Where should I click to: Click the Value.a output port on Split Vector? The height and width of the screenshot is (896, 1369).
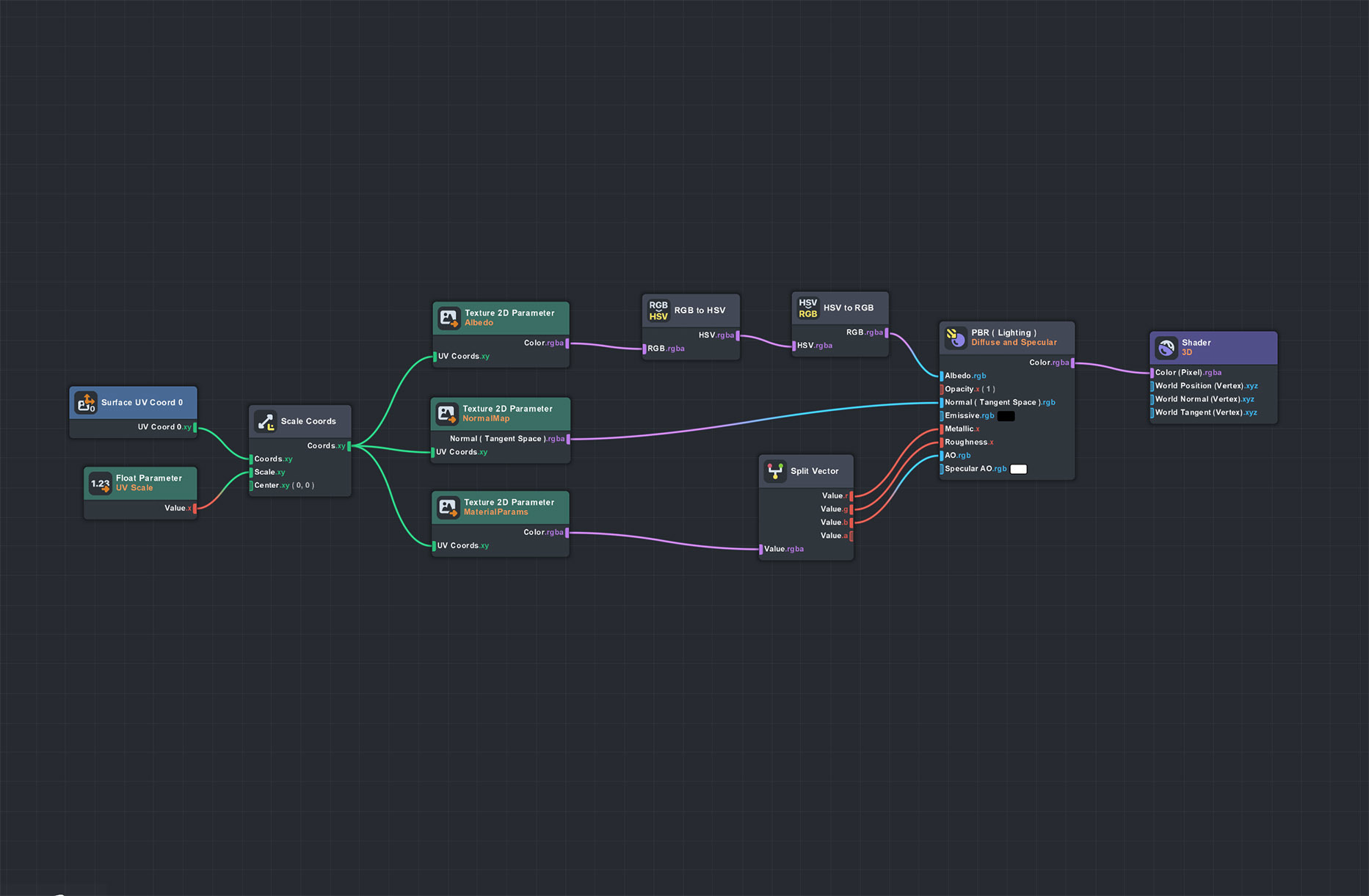click(851, 536)
